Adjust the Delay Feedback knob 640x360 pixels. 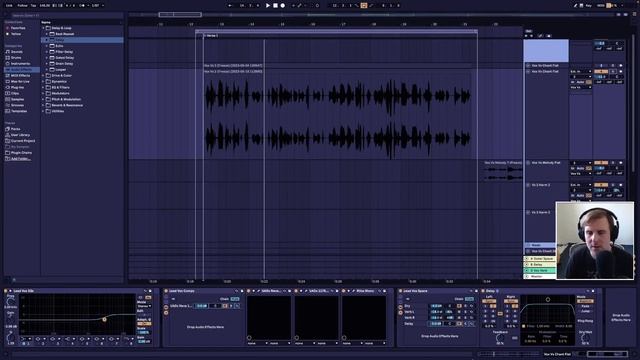[500, 338]
